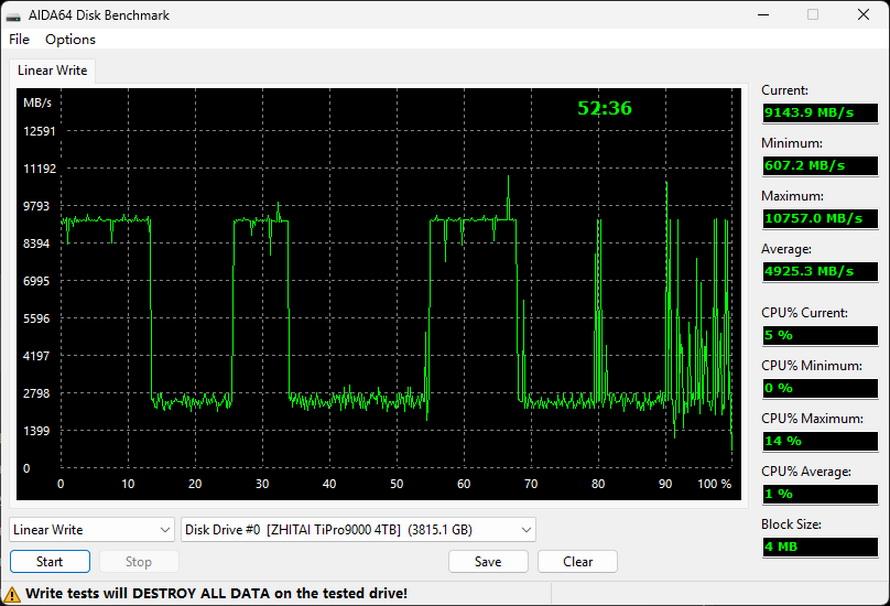Click the Maximum 10757.0 MB/s readout
Viewport: 890px width, 606px height.
[x=820, y=218]
